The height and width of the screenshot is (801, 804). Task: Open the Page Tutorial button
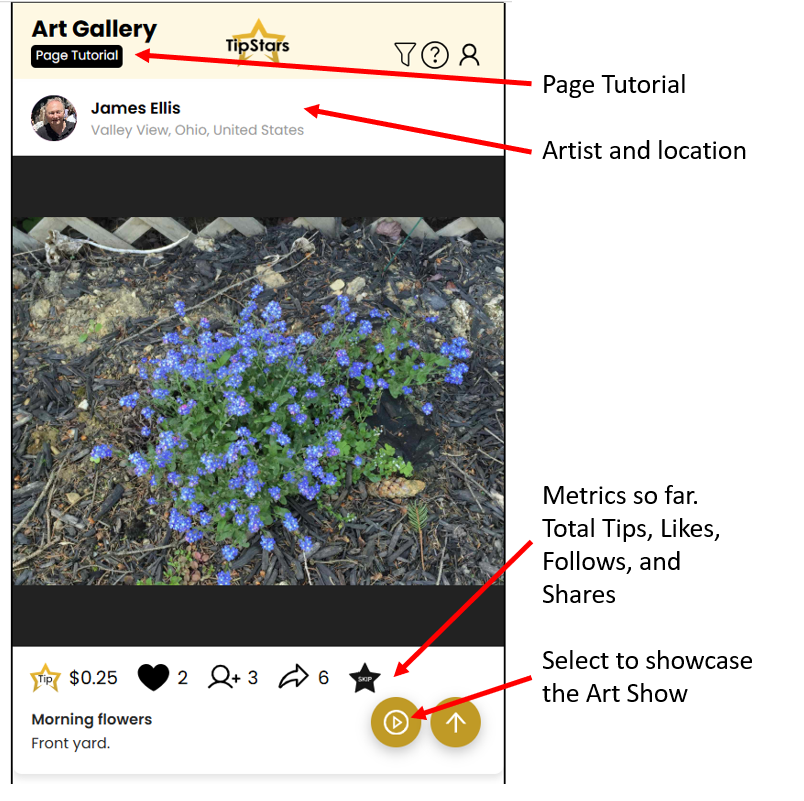click(x=77, y=56)
